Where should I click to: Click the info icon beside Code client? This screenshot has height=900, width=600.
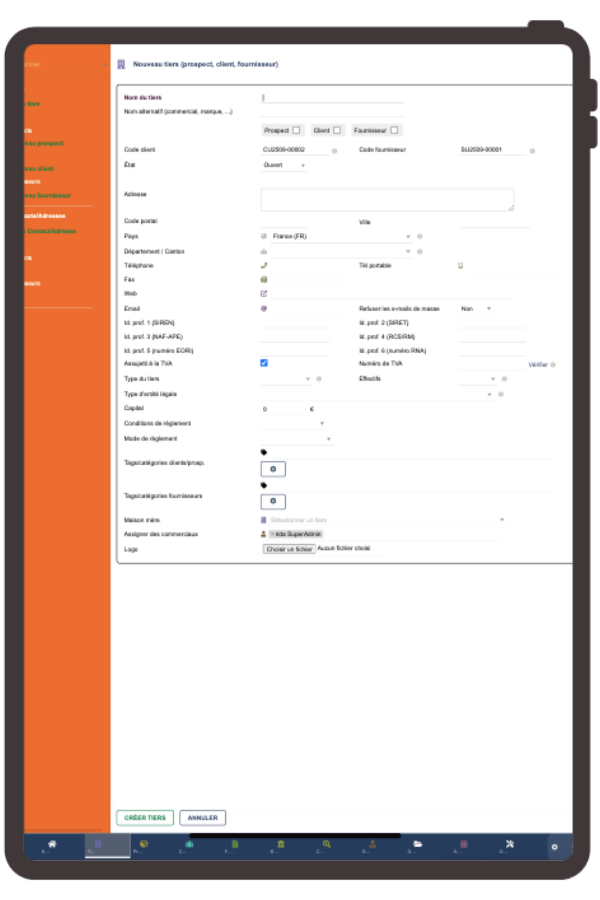335,151
